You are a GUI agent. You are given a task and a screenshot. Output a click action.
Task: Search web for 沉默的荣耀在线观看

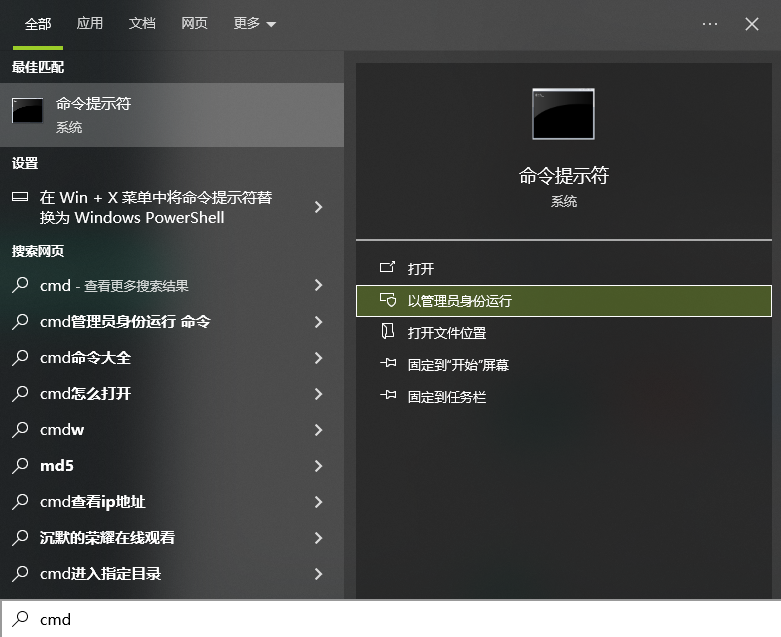point(172,538)
